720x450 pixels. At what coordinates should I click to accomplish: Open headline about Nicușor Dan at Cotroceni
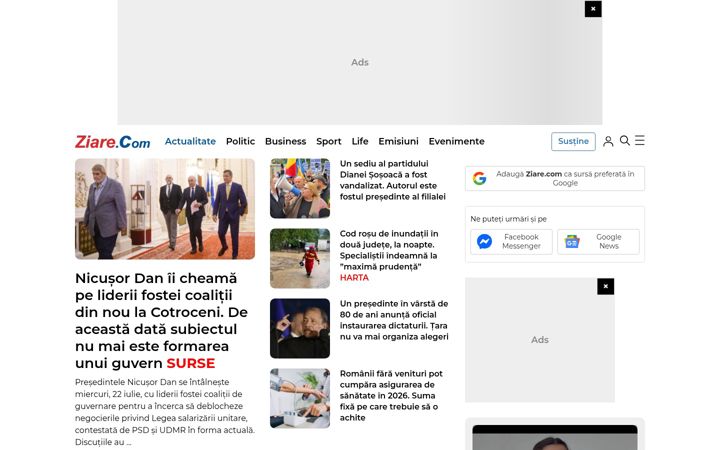pyautogui.click(x=162, y=321)
